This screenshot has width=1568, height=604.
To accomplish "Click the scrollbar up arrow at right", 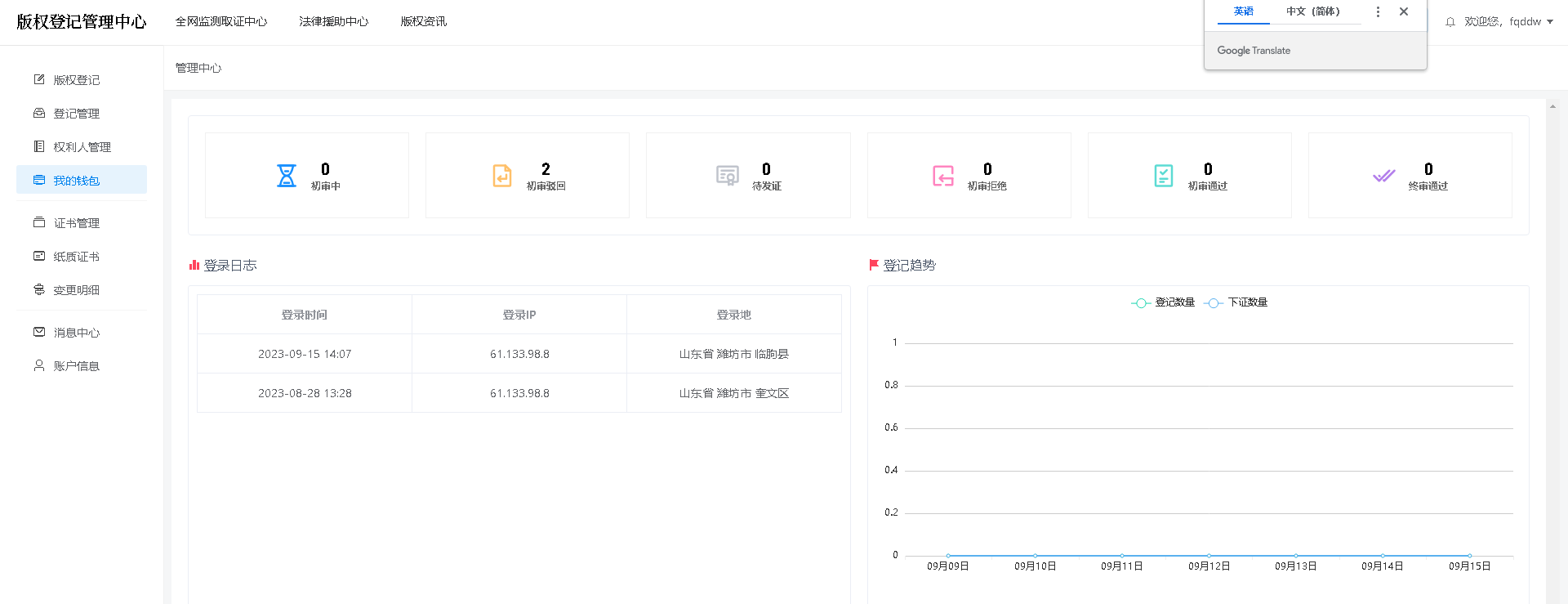I will [x=1552, y=106].
